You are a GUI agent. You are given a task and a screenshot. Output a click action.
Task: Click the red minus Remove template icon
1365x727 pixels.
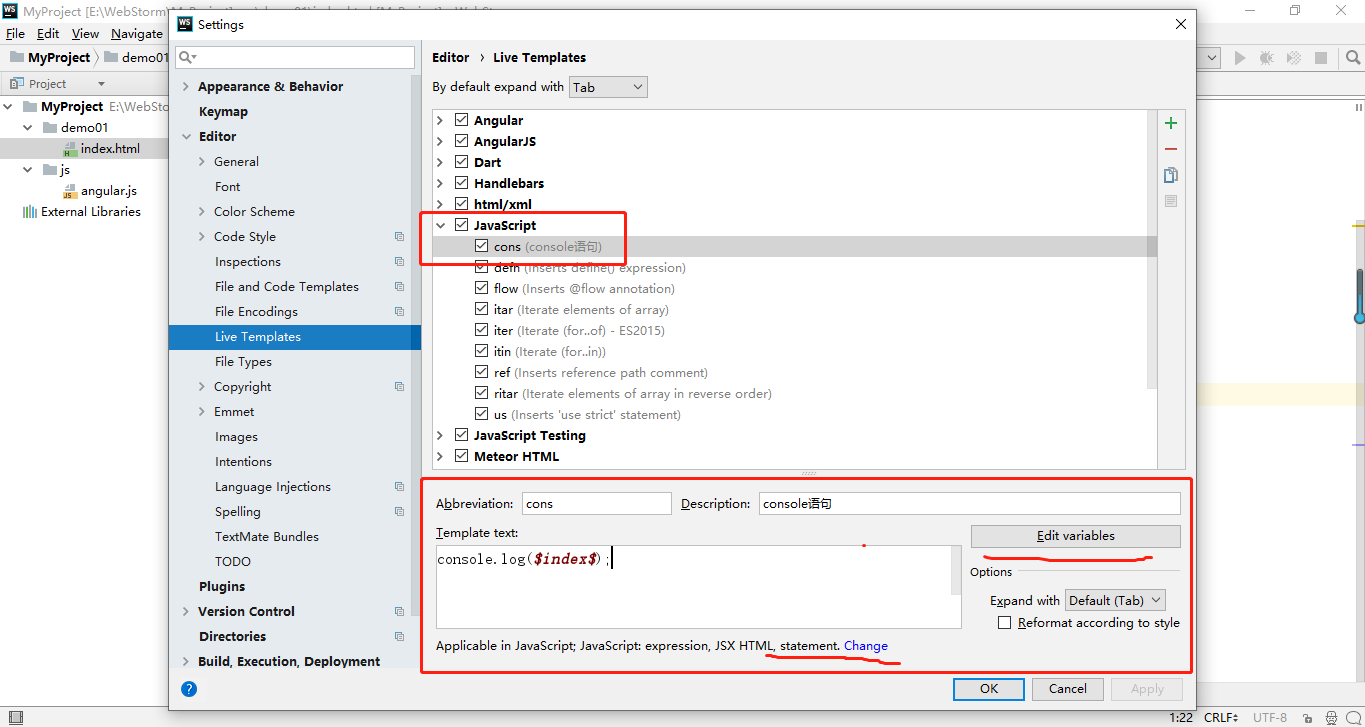[x=1171, y=149]
